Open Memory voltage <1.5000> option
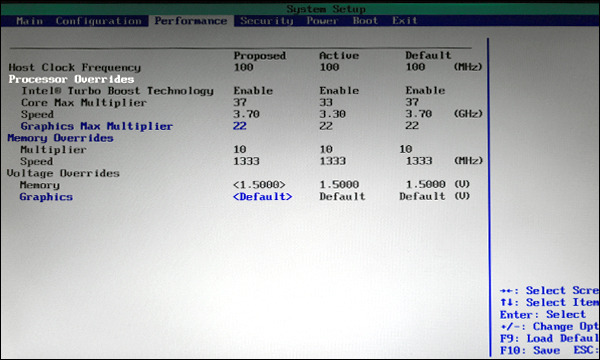Image resolution: width=600 pixels, height=360 pixels. click(x=259, y=185)
